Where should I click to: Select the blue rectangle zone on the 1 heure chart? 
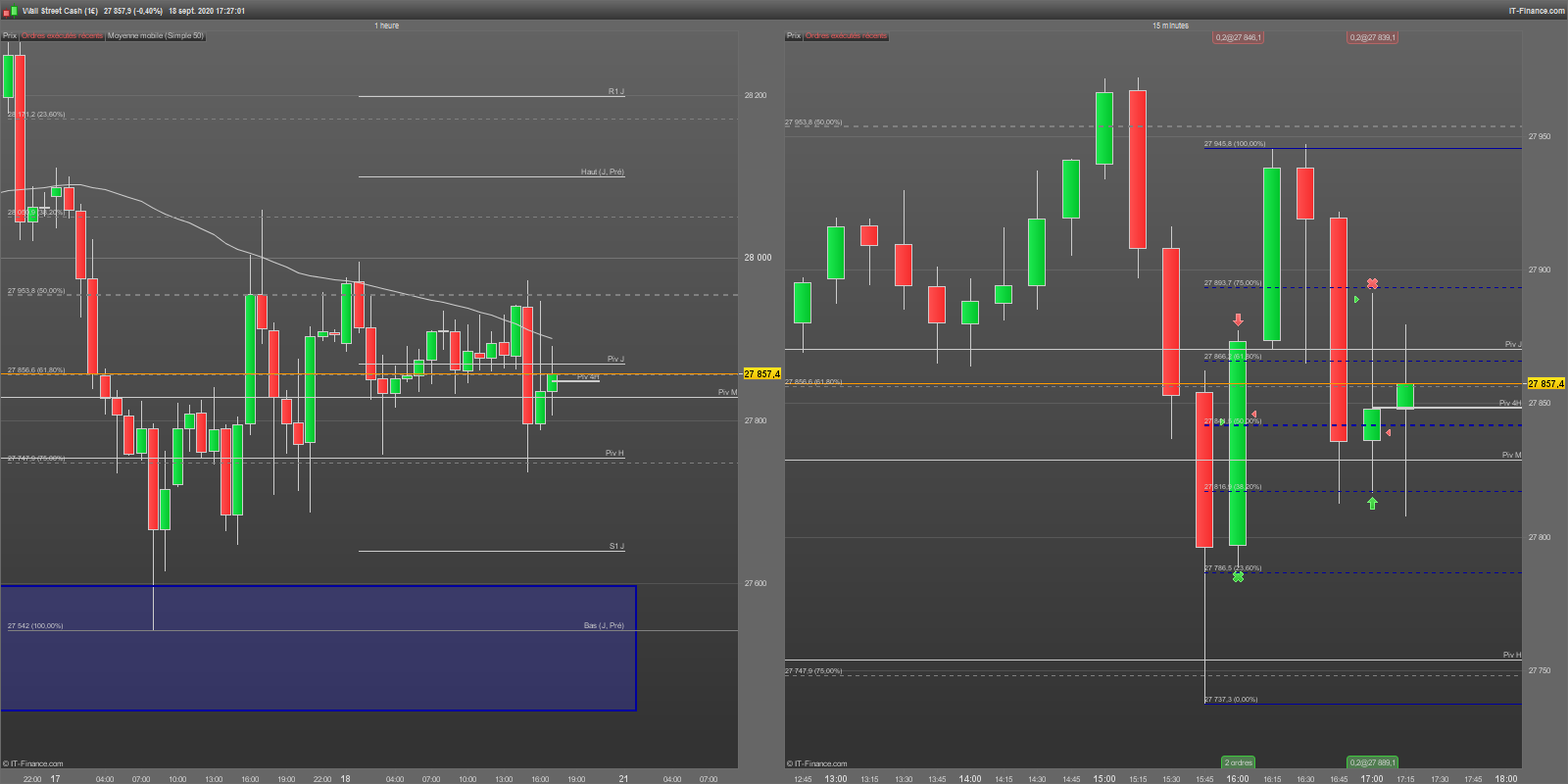[318, 648]
